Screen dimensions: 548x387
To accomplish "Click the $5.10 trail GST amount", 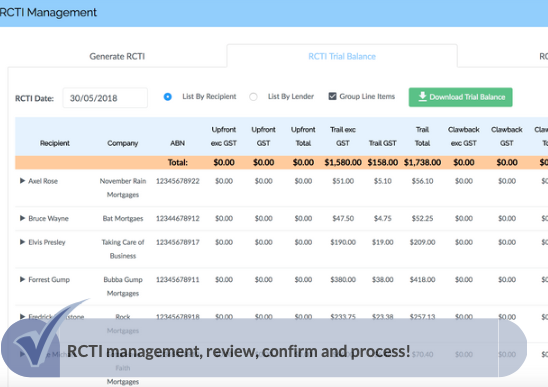I will (382, 181).
